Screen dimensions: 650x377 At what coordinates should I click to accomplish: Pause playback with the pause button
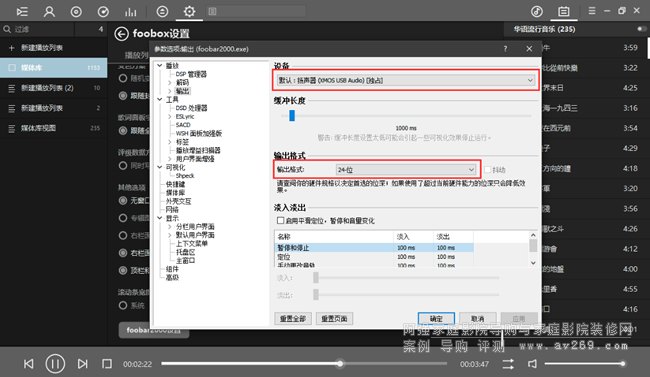[55, 364]
